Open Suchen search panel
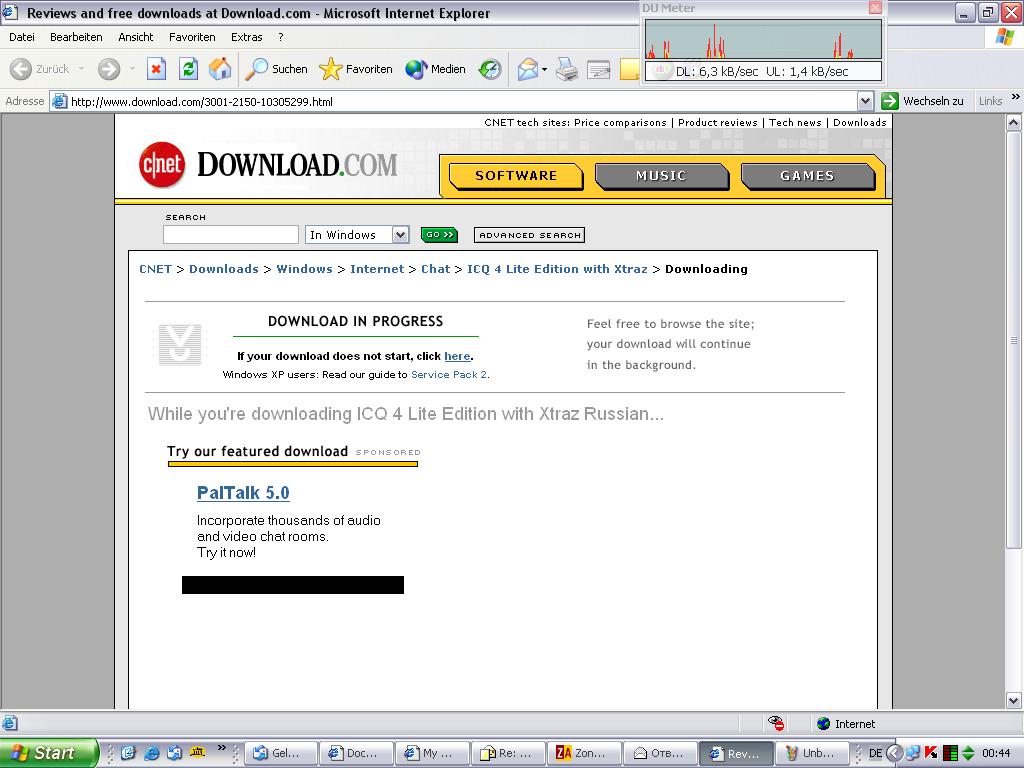The height and width of the screenshot is (768, 1024). coord(276,69)
